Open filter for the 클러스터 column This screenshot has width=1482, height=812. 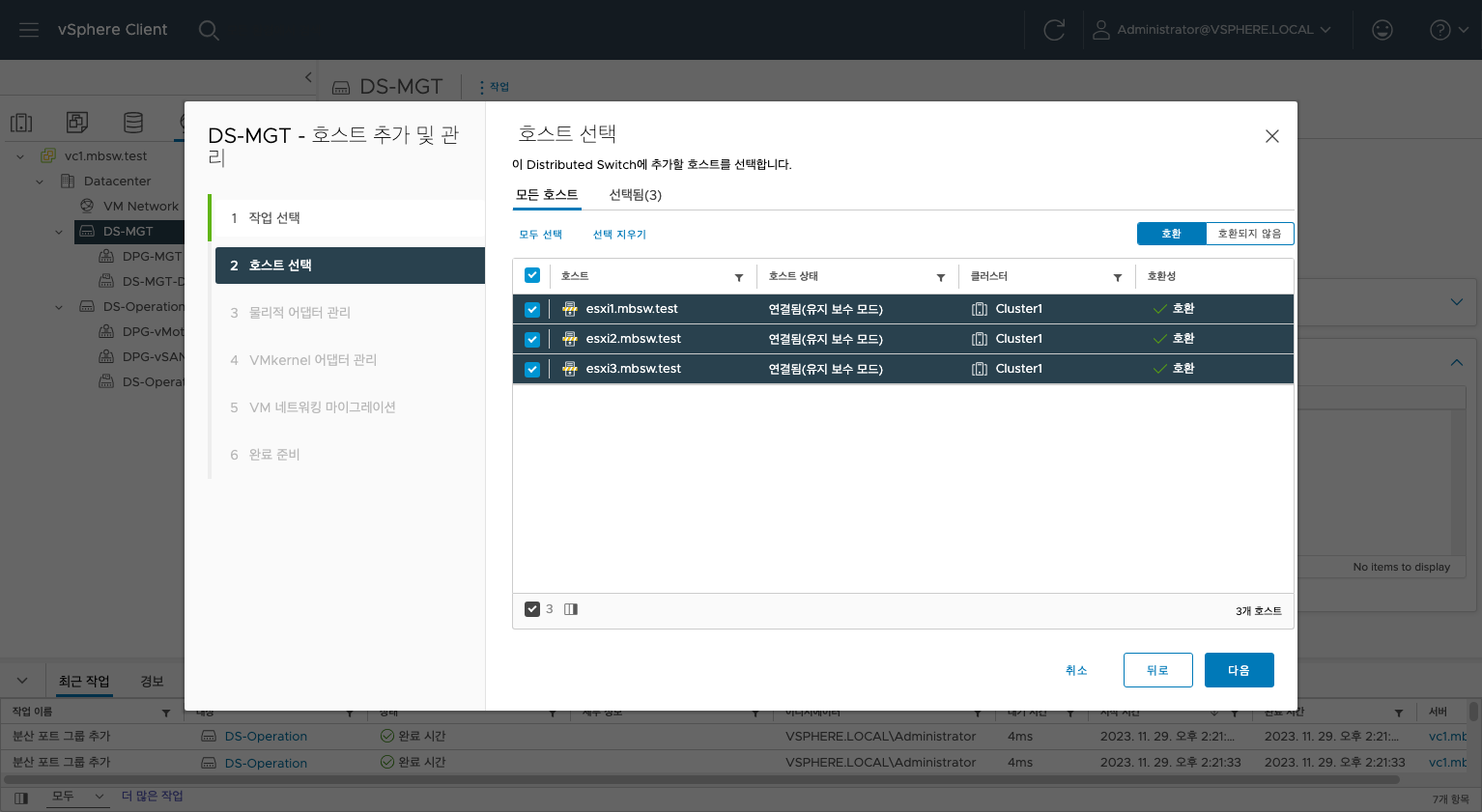point(1118,278)
